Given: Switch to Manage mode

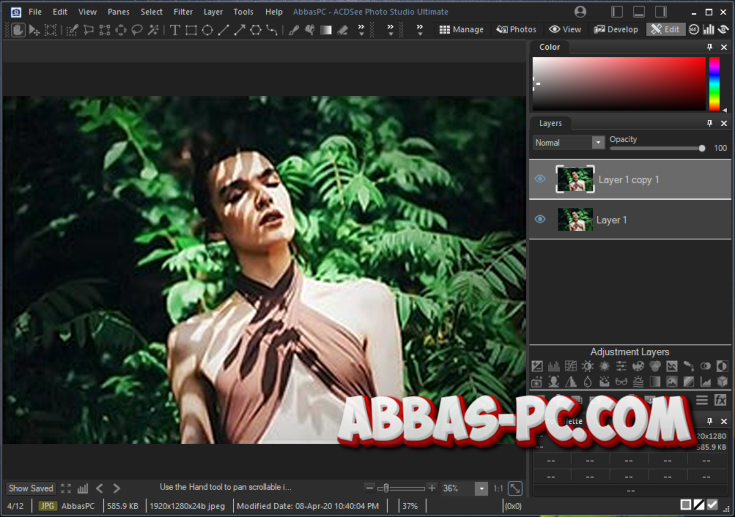Looking at the screenshot, I should pos(461,30).
